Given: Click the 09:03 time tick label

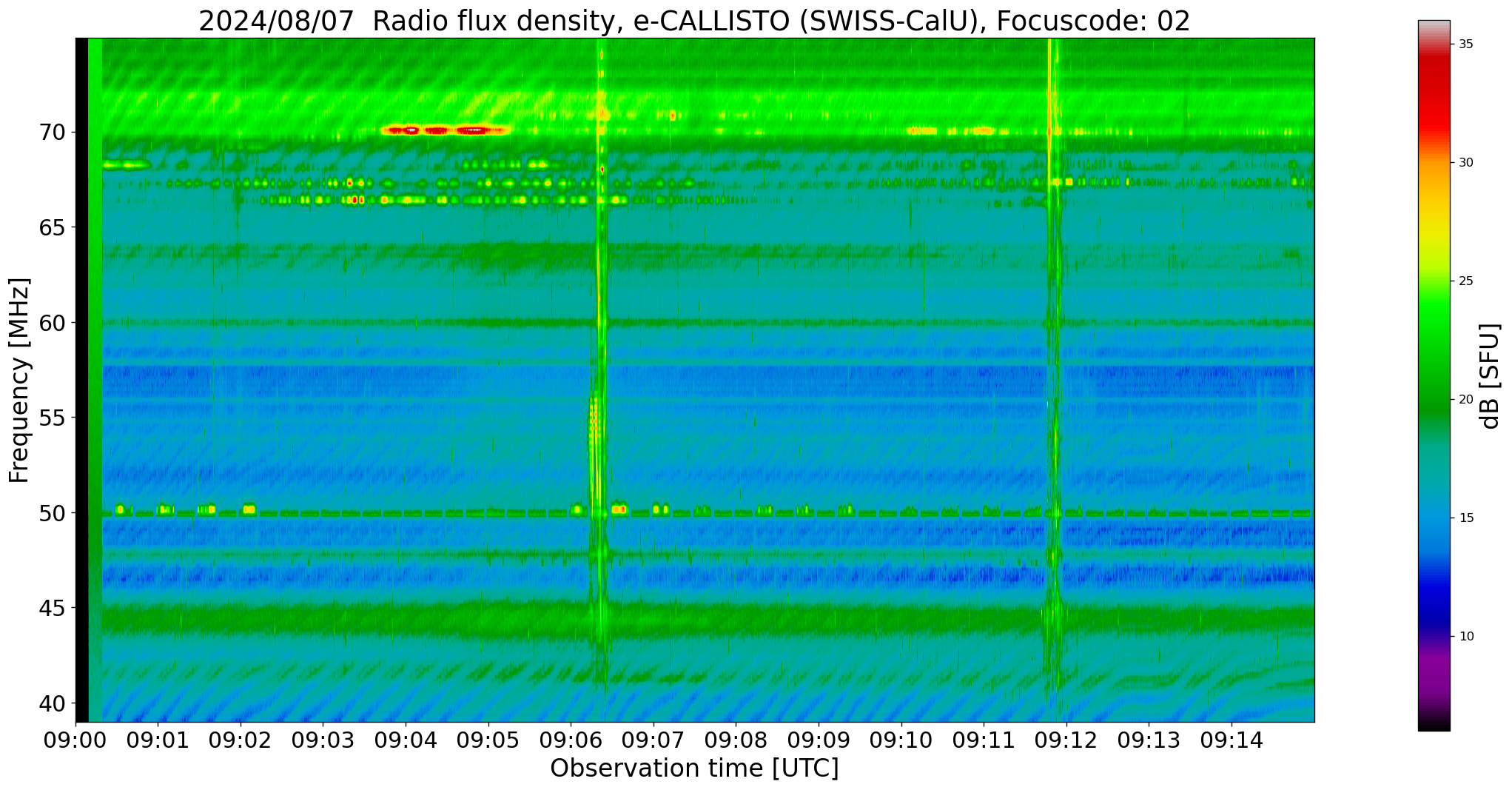Looking at the screenshot, I should [x=323, y=740].
